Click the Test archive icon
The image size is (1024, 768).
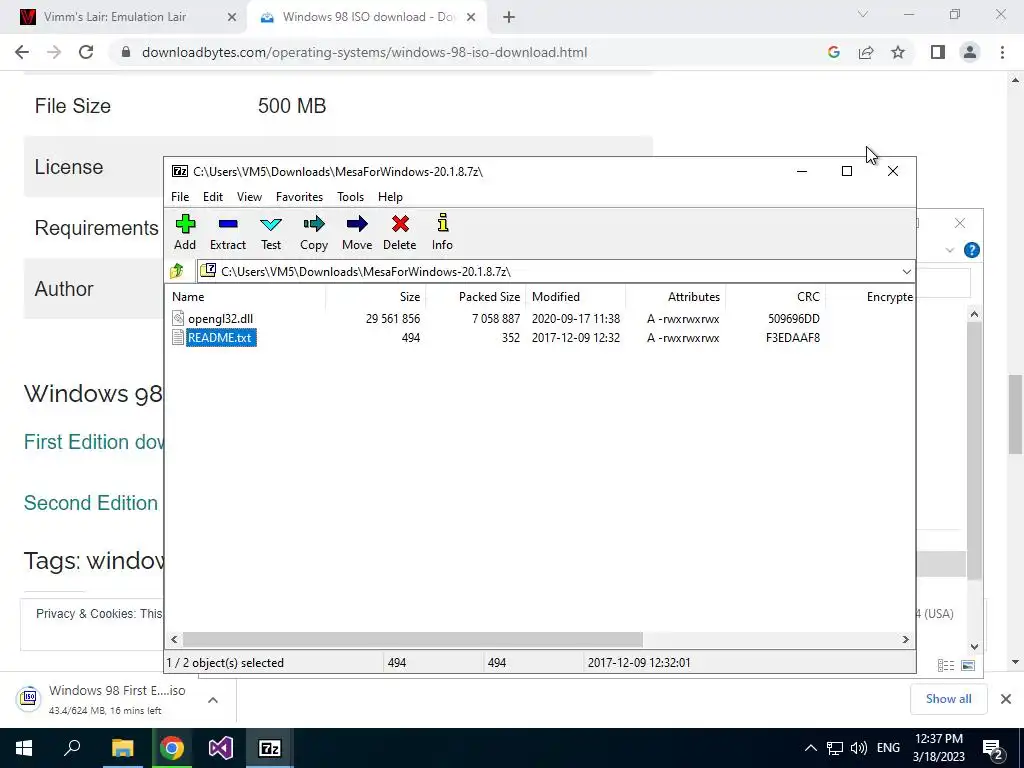tap(271, 224)
